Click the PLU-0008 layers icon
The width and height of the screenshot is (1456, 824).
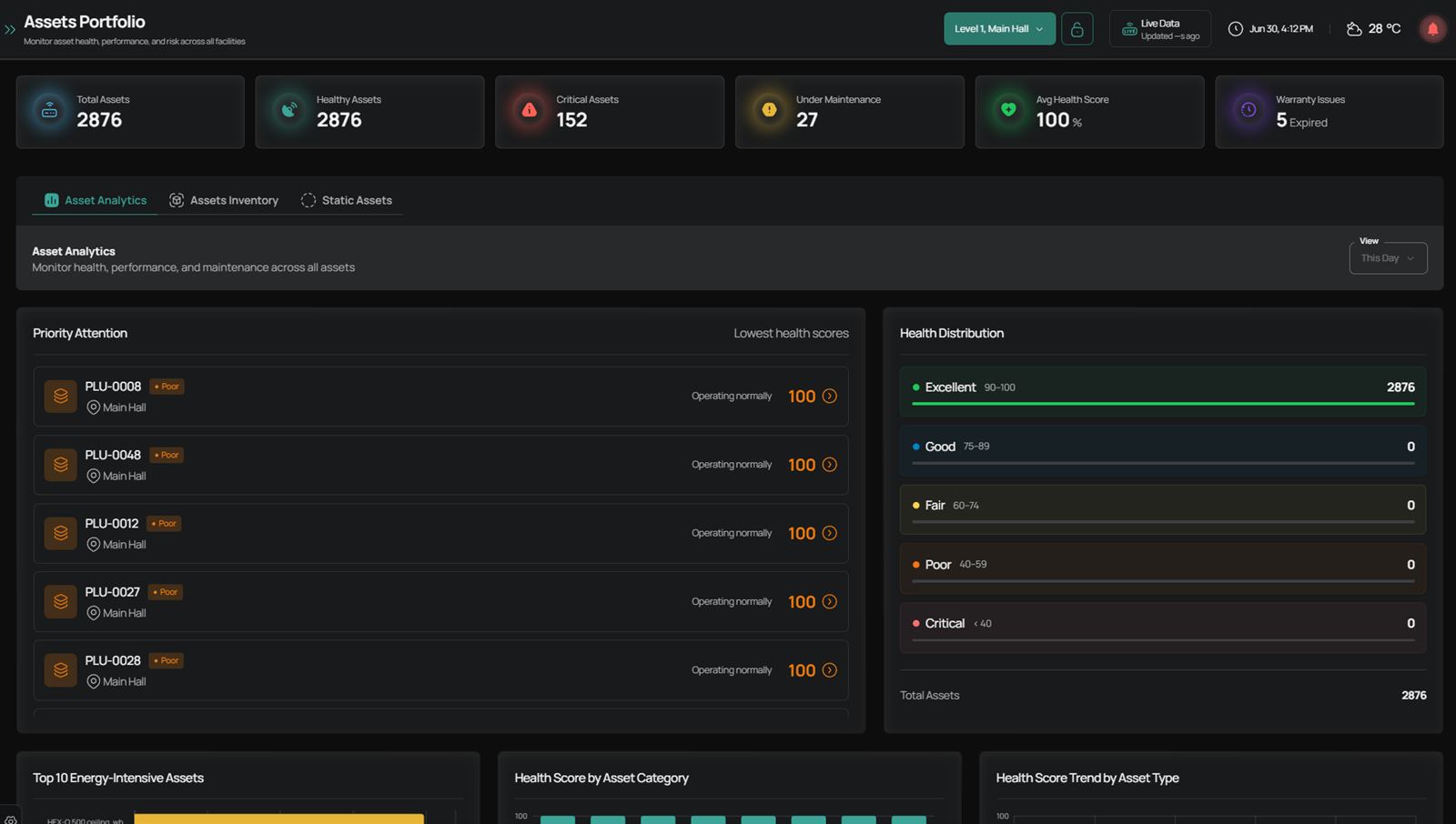(61, 397)
